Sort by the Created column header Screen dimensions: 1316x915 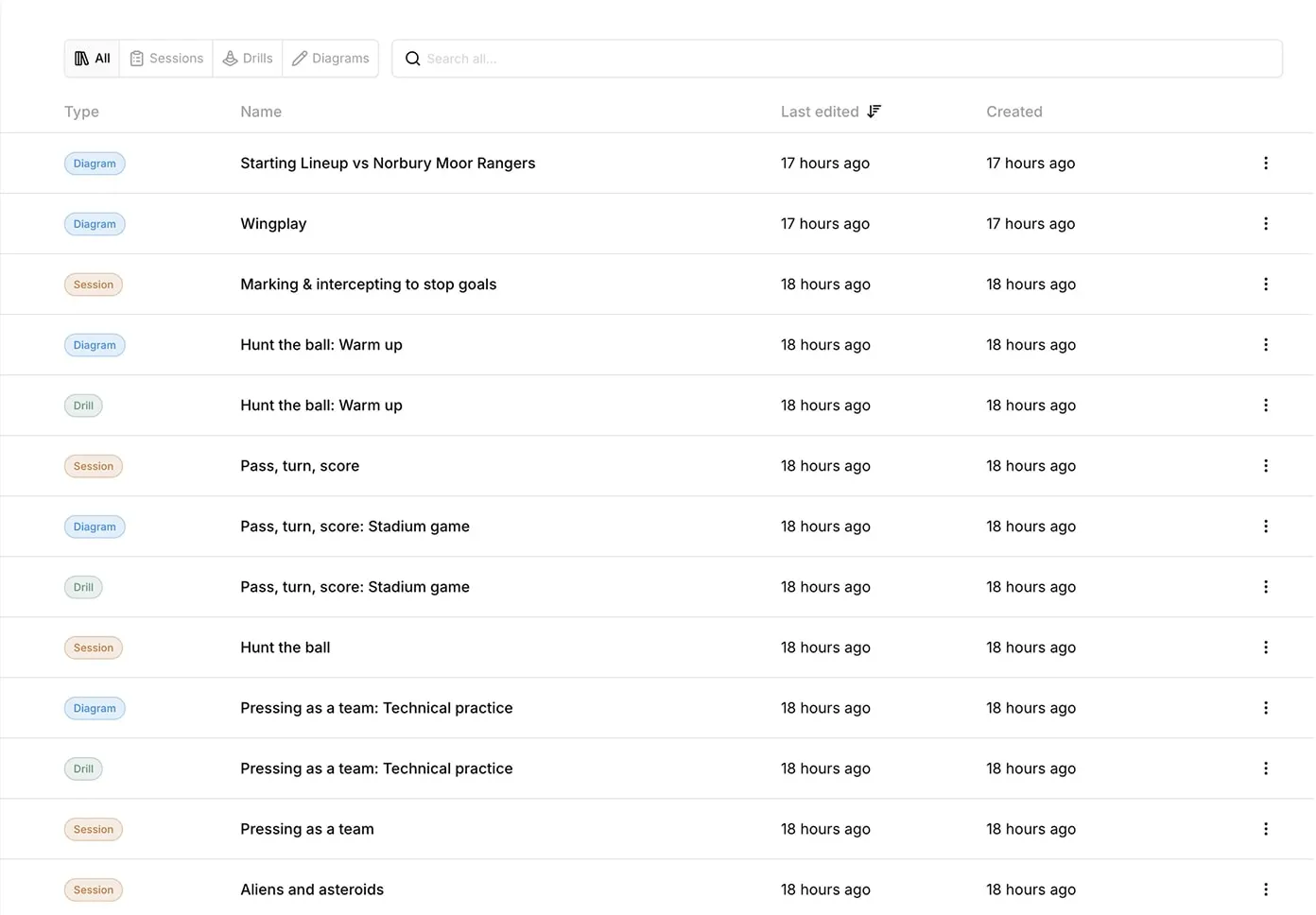tap(1013, 112)
